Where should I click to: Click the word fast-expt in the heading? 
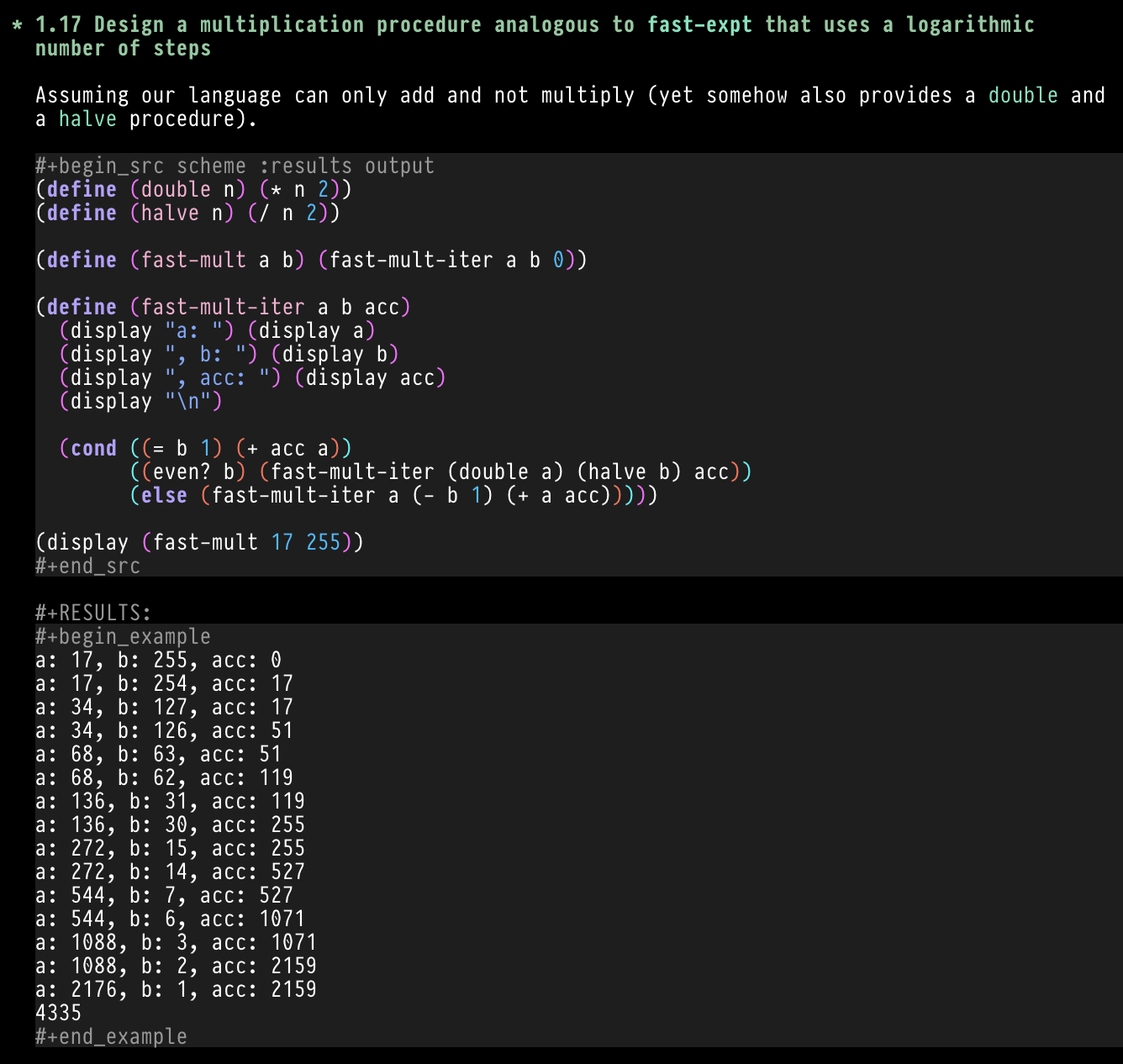699,25
